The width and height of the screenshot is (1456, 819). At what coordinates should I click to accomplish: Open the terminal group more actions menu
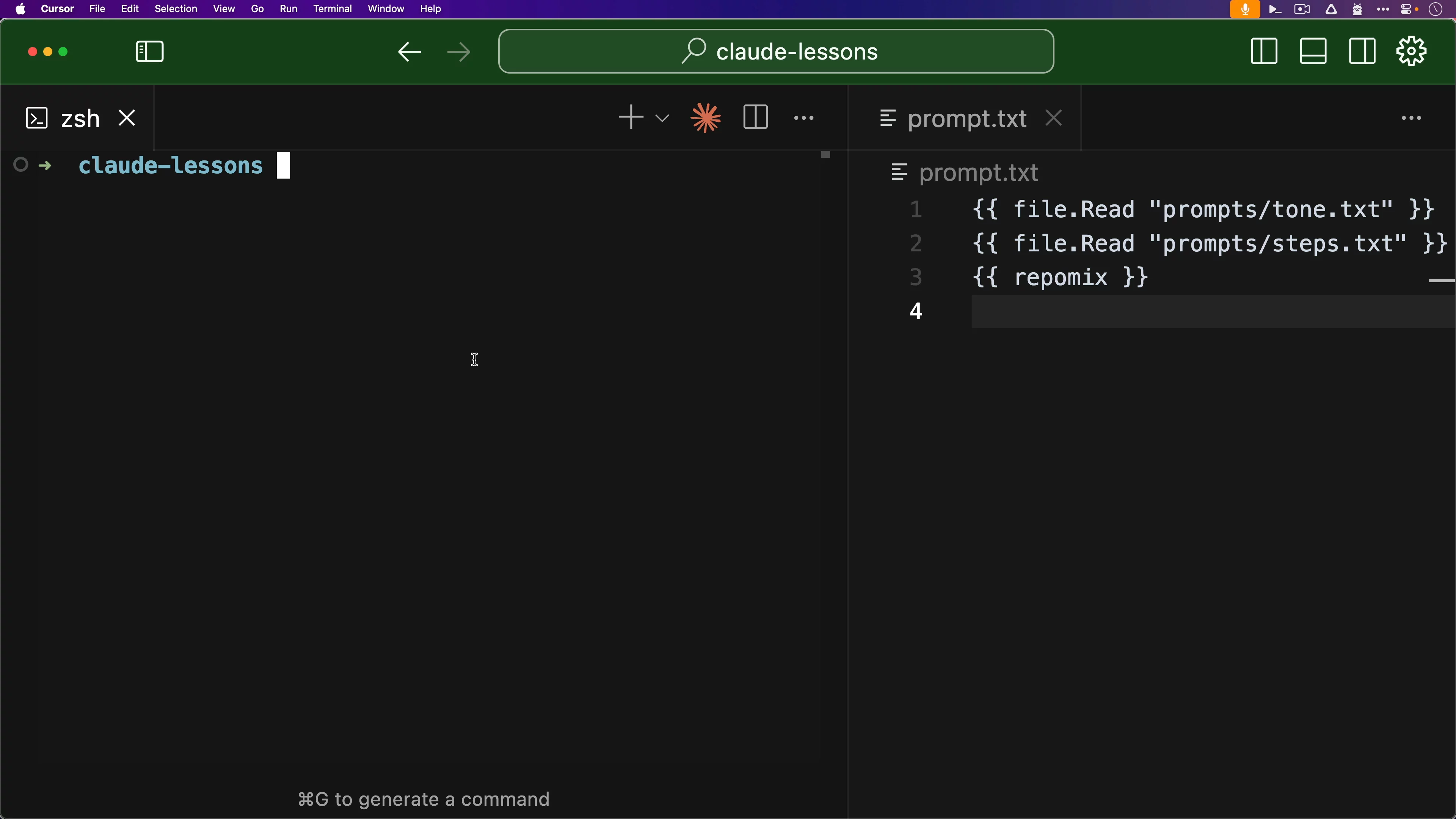(804, 118)
